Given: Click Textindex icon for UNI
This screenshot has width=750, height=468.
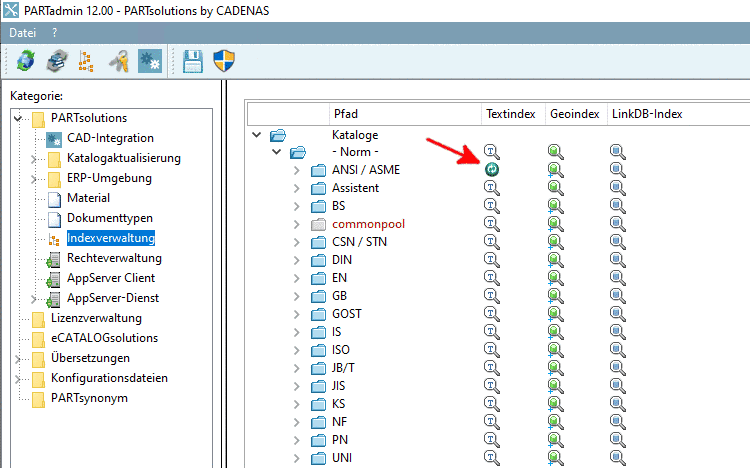Looking at the screenshot, I should coord(492,458).
